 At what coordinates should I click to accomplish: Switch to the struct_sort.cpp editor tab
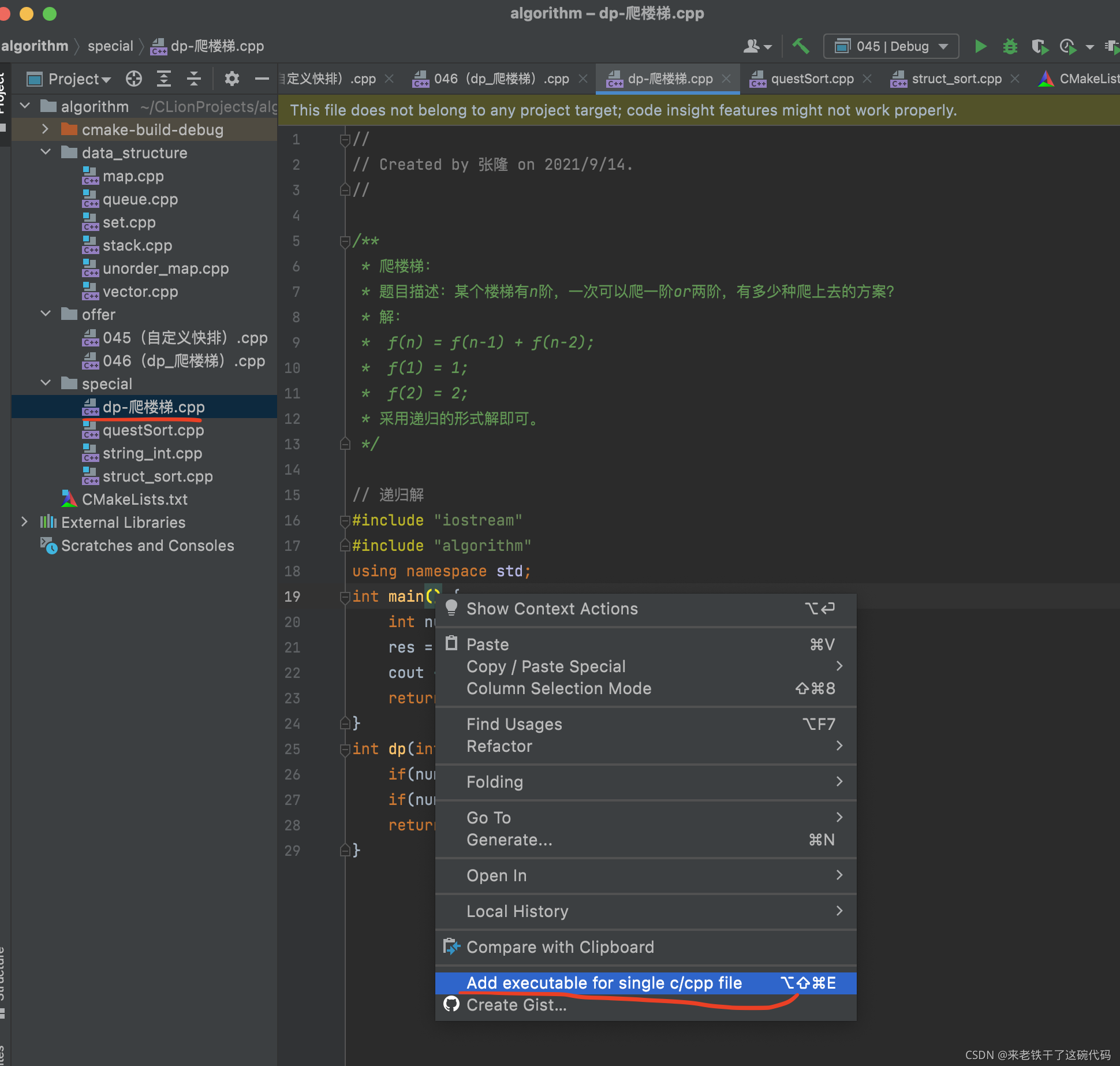click(x=956, y=79)
